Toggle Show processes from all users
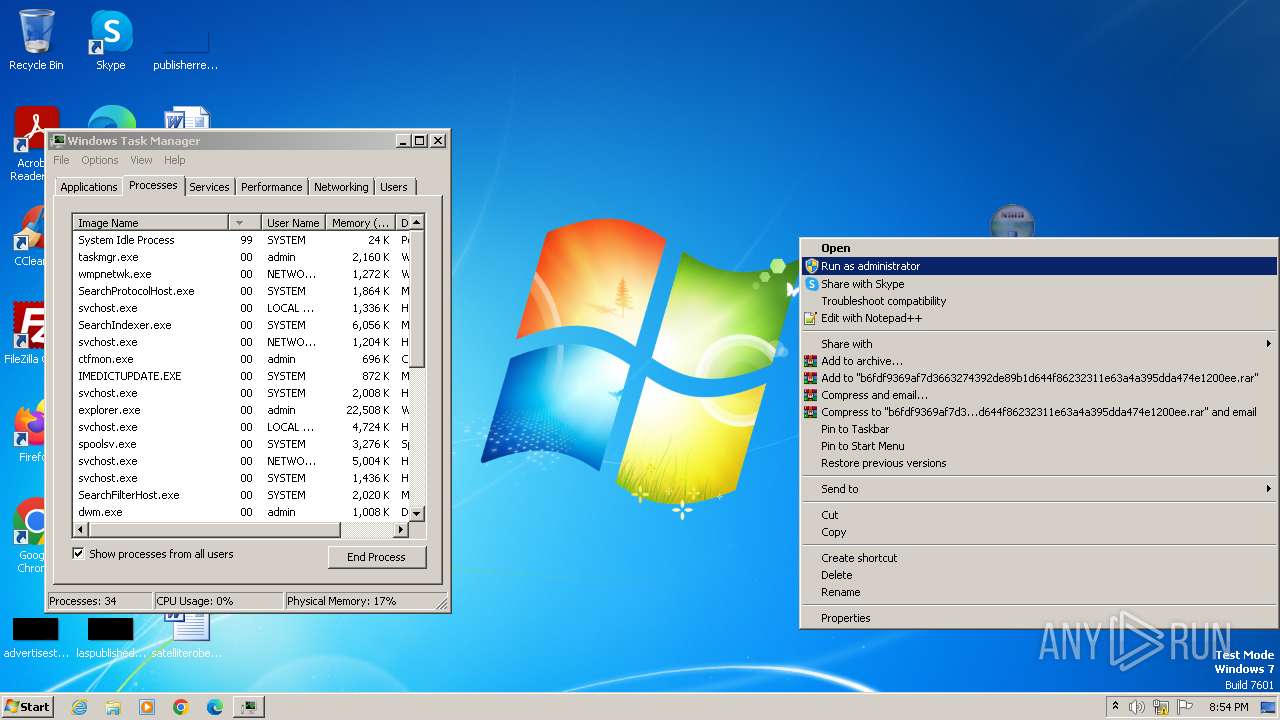Screen dimensions: 1280x720 click(x=78, y=554)
